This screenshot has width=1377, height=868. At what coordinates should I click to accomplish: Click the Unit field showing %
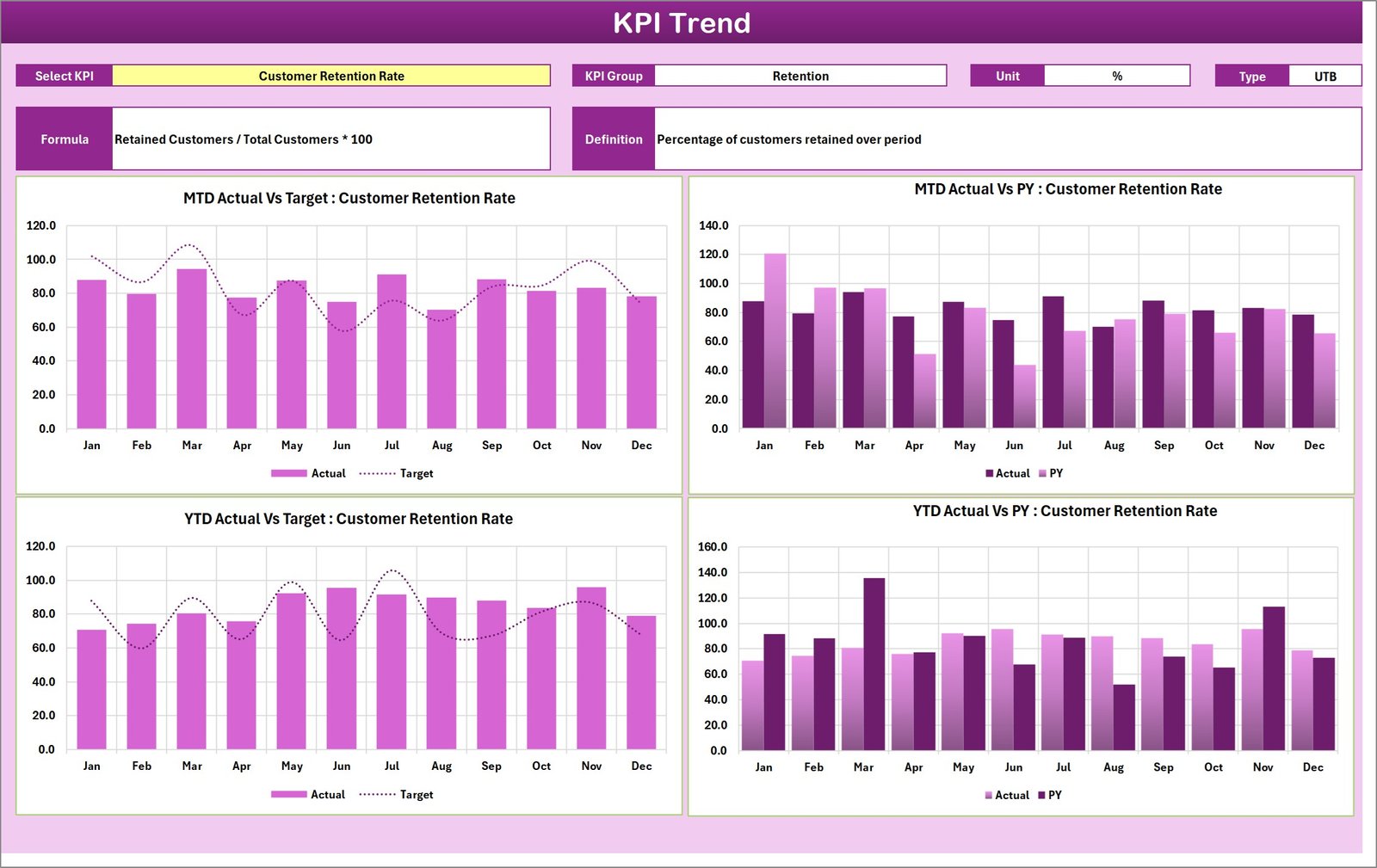(x=1115, y=76)
